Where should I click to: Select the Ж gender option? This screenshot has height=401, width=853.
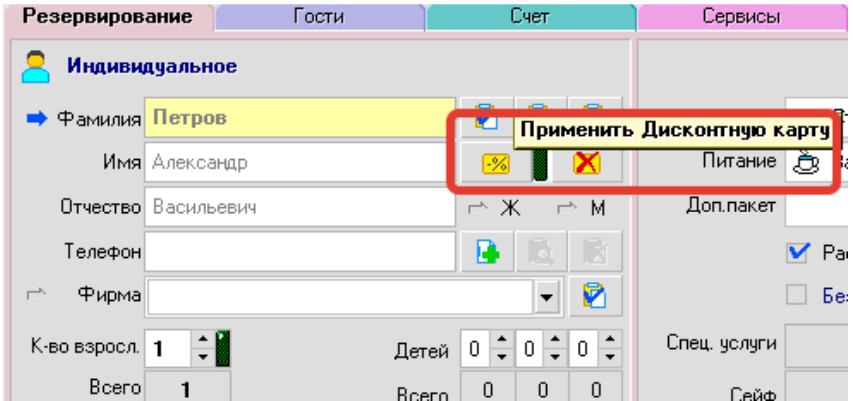[x=511, y=207]
